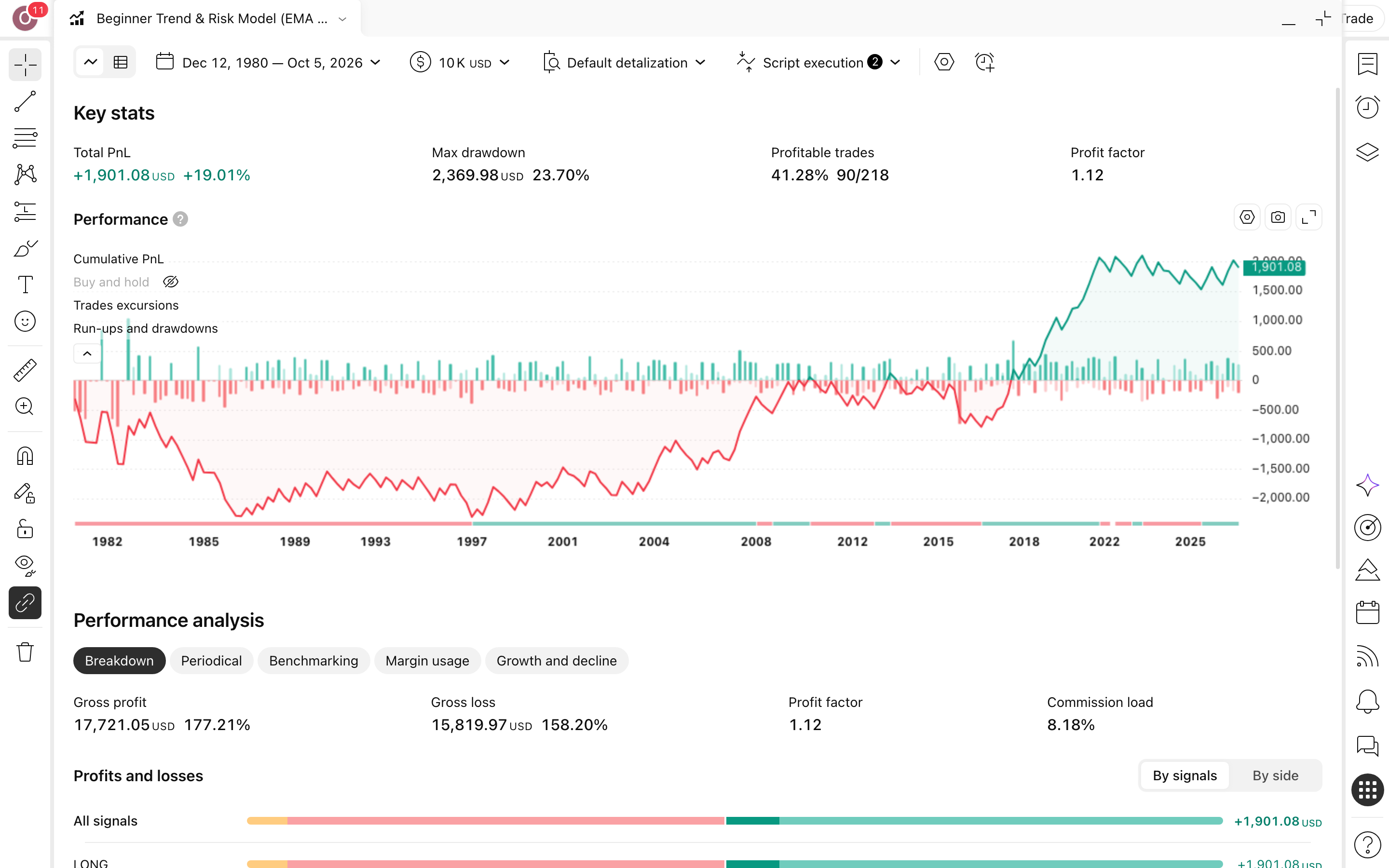Select the Benchmarking tab

pyautogui.click(x=313, y=661)
